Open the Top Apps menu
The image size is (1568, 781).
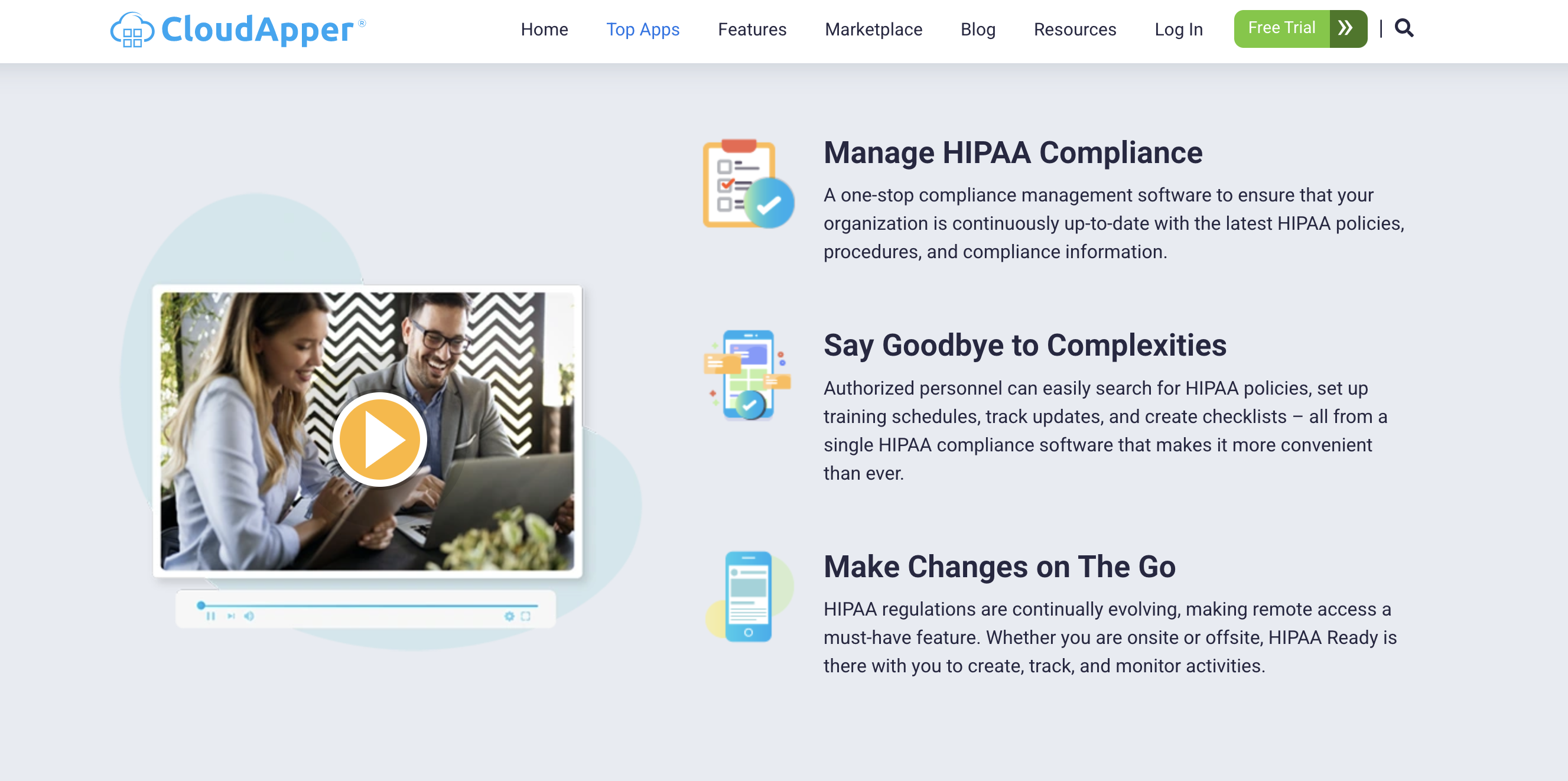[x=642, y=29]
